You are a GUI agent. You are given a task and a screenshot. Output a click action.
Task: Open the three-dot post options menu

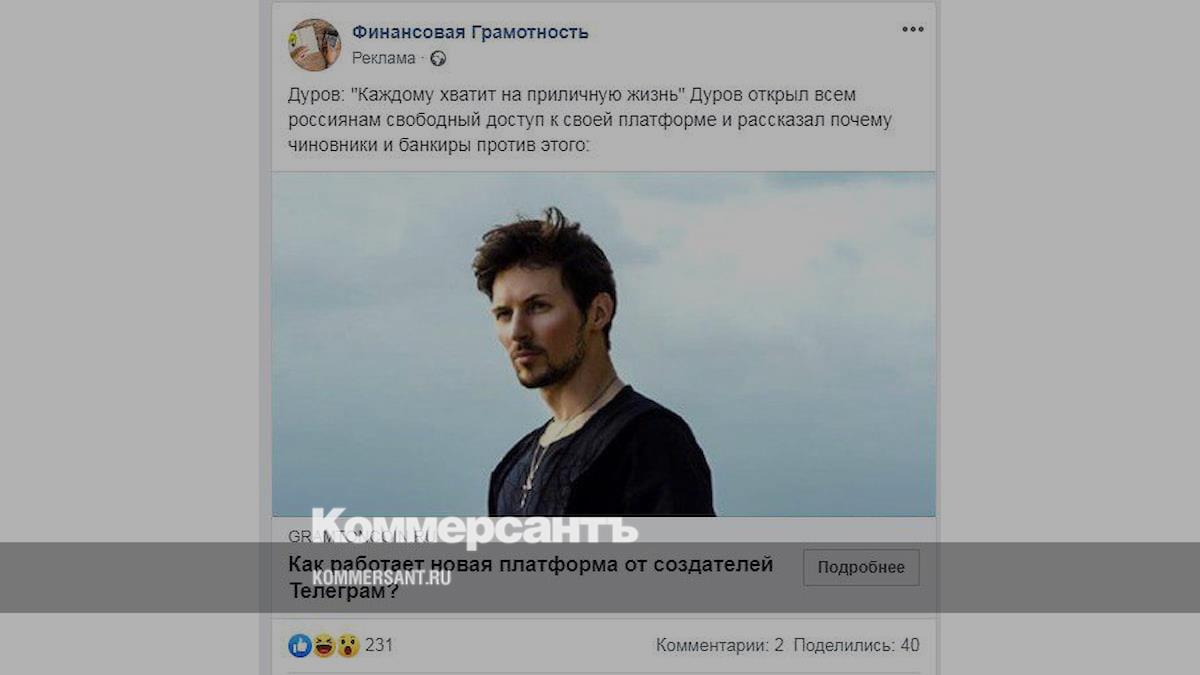pyautogui.click(x=912, y=29)
